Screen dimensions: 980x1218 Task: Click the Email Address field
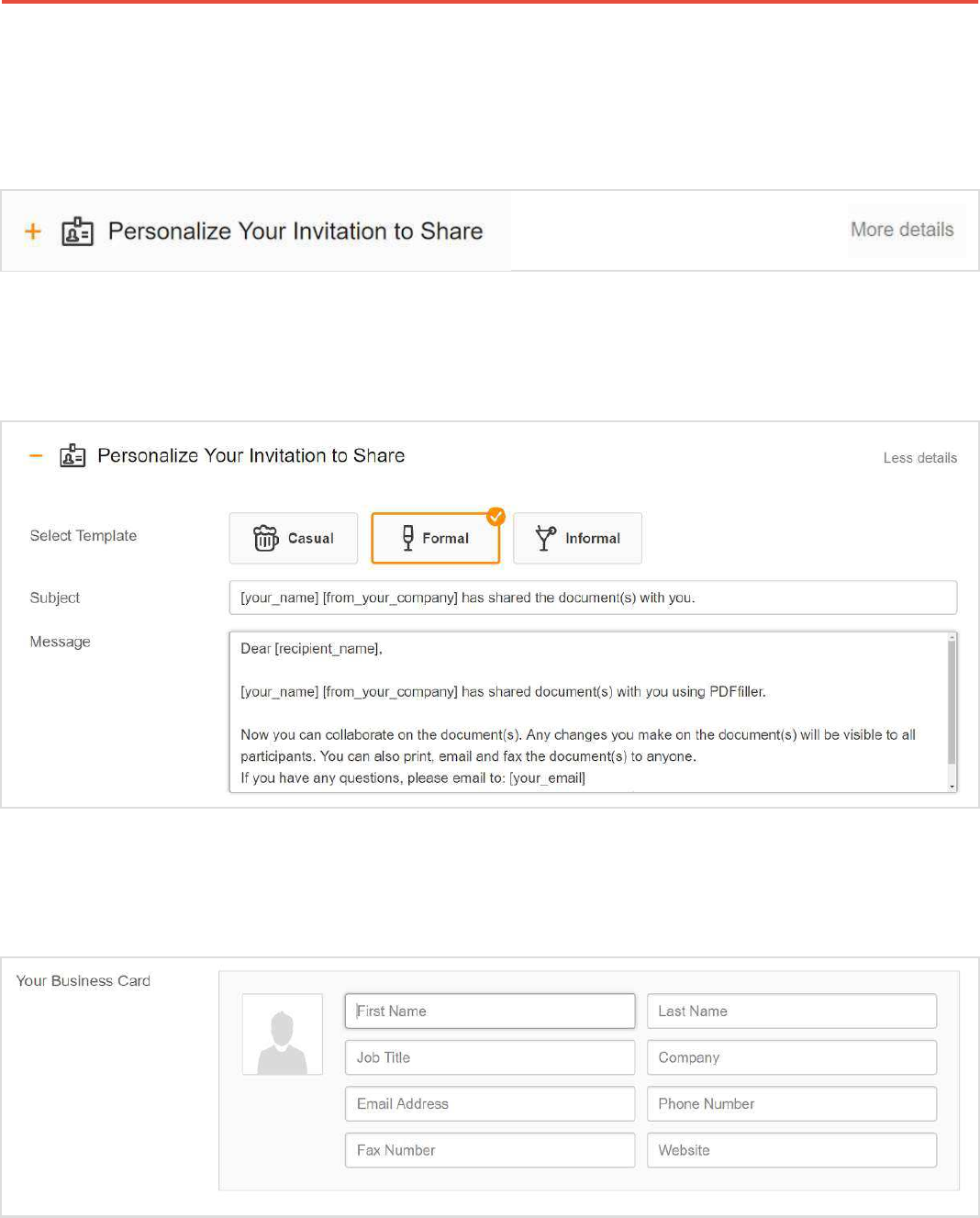pos(490,1104)
